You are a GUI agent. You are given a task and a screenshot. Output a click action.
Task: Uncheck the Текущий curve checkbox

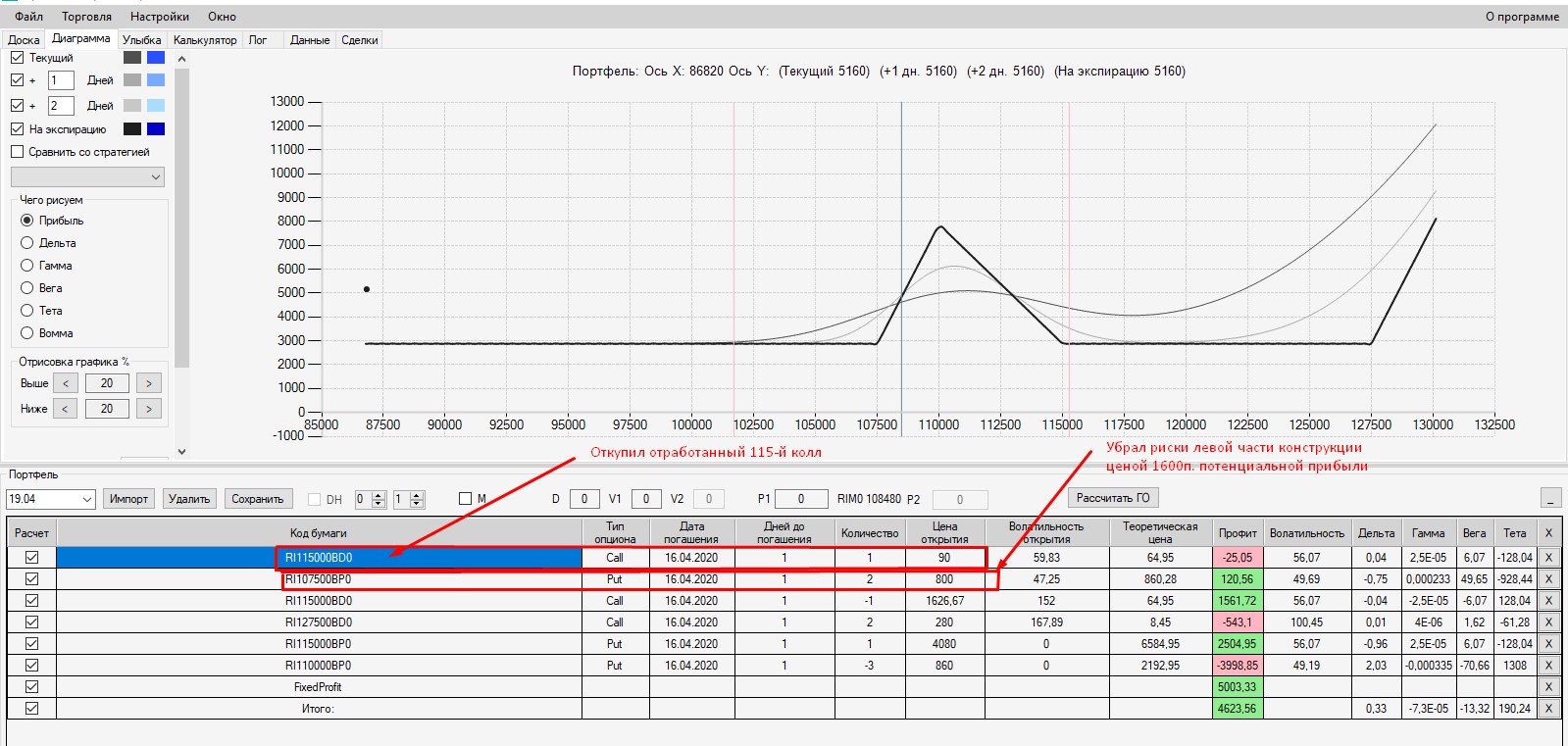(17, 58)
